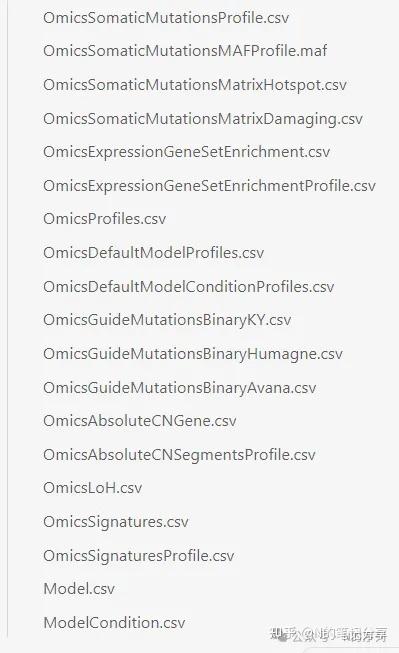
Task: Open OmicsAbsoluteCNGene.csv file
Action: point(140,421)
